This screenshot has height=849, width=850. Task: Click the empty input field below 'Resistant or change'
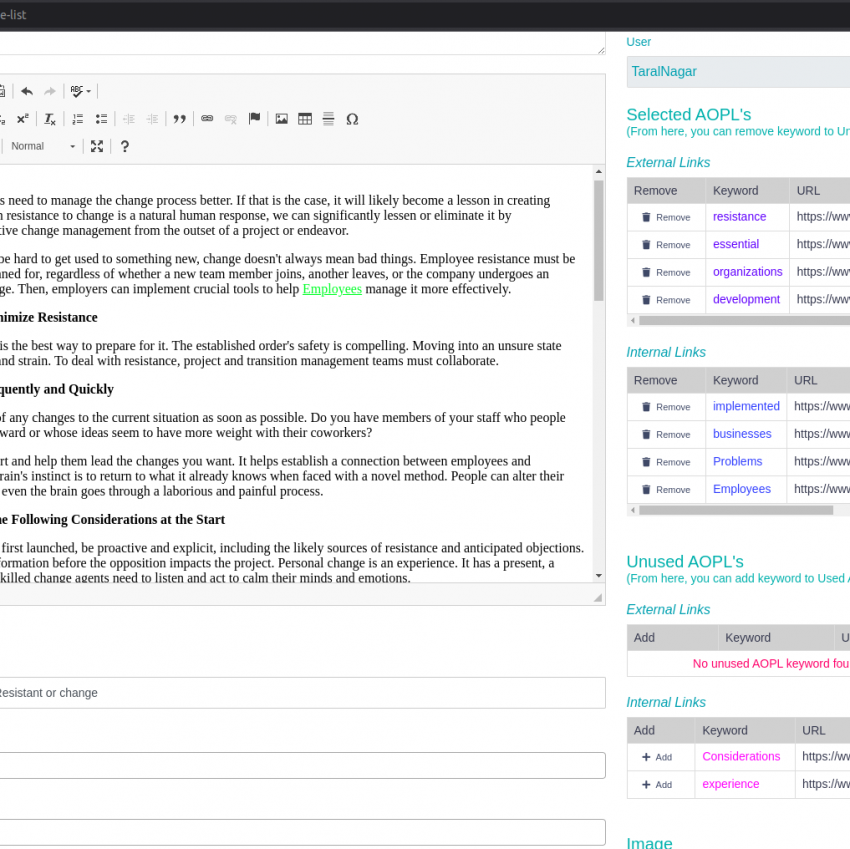[x=301, y=766]
